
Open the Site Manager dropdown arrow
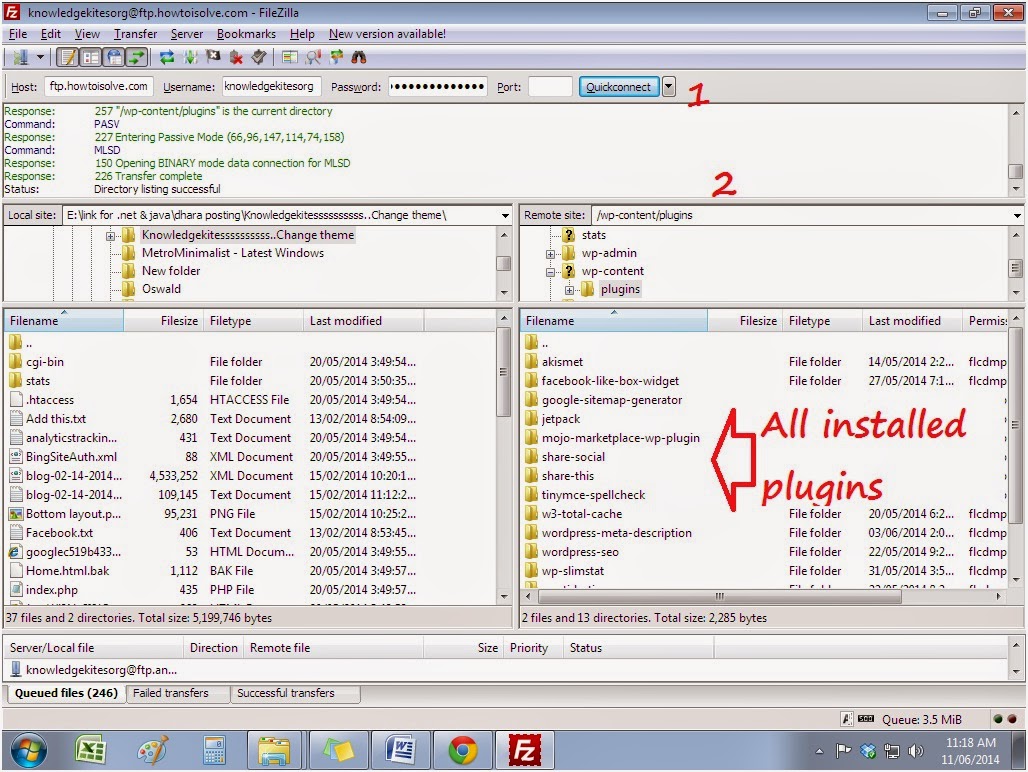pyautogui.click(x=38, y=55)
